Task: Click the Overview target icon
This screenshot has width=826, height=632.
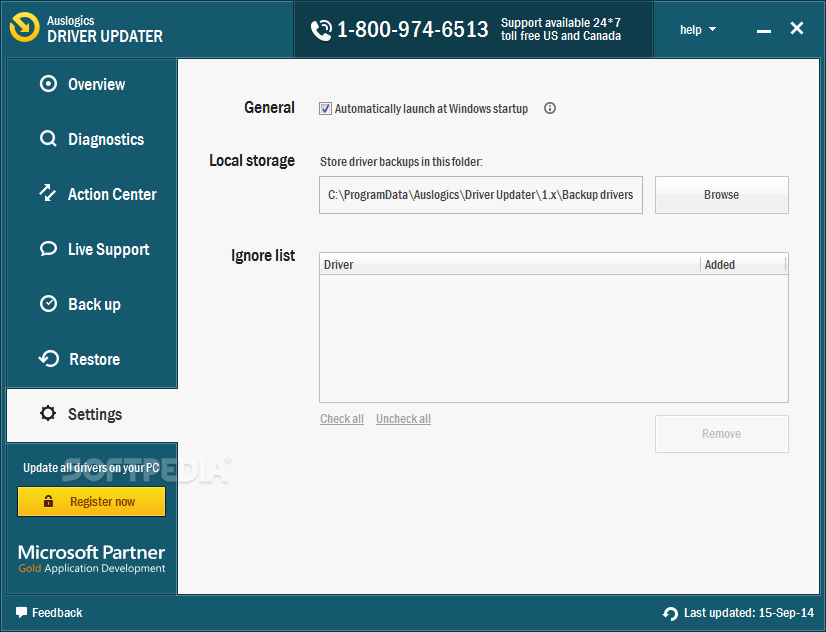Action: tap(48, 84)
